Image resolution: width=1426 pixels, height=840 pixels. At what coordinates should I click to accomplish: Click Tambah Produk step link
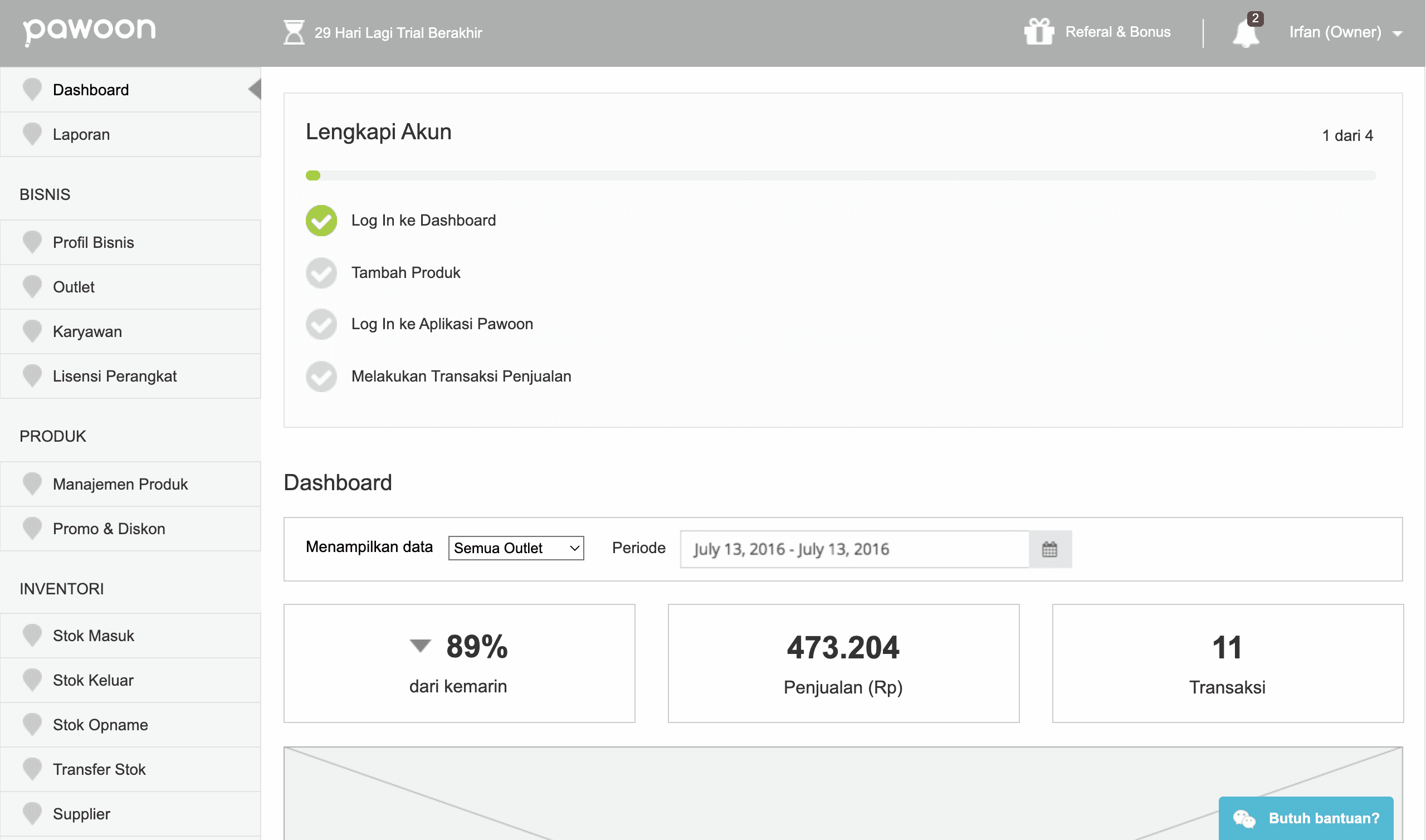pyautogui.click(x=406, y=273)
